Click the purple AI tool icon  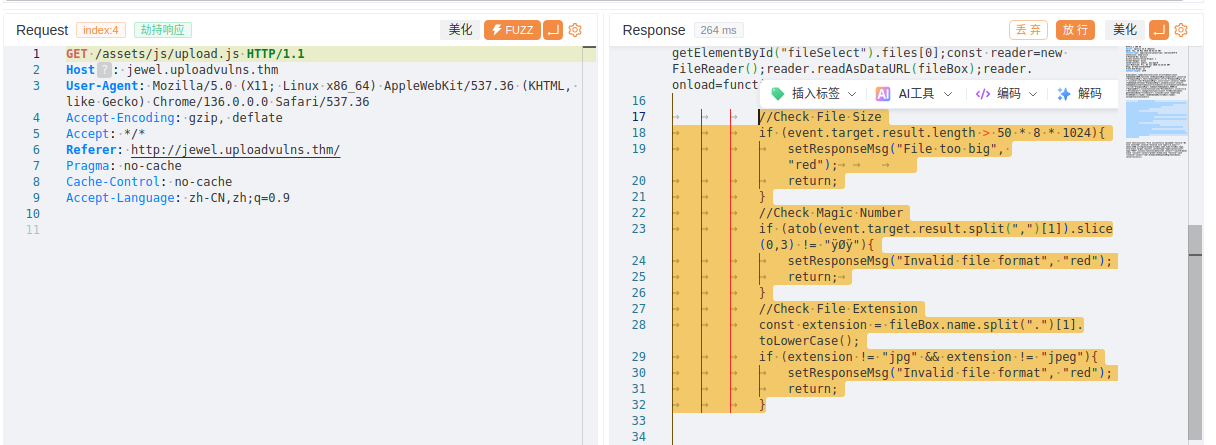883,94
